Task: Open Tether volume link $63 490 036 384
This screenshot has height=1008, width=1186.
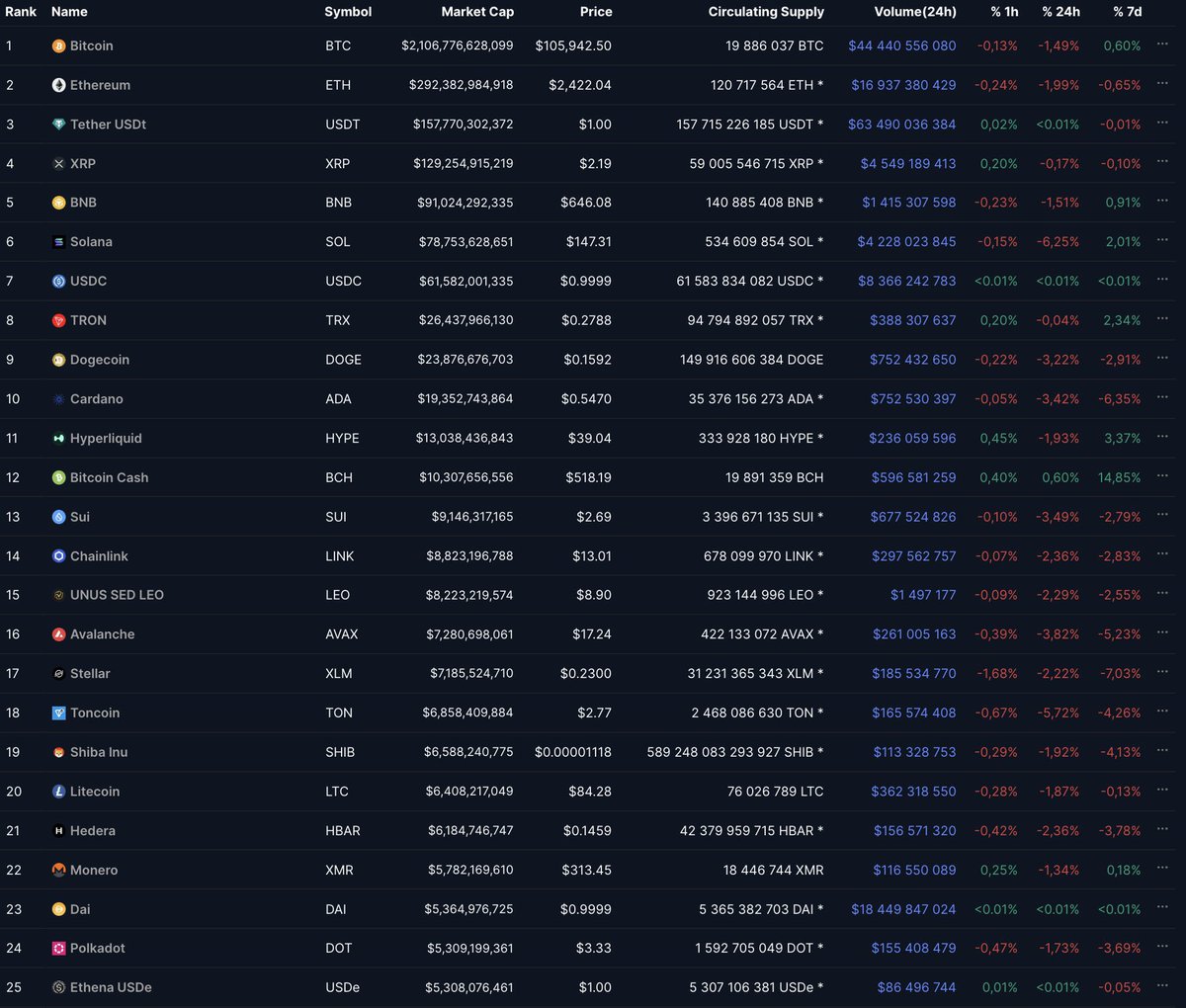Action: tap(902, 125)
